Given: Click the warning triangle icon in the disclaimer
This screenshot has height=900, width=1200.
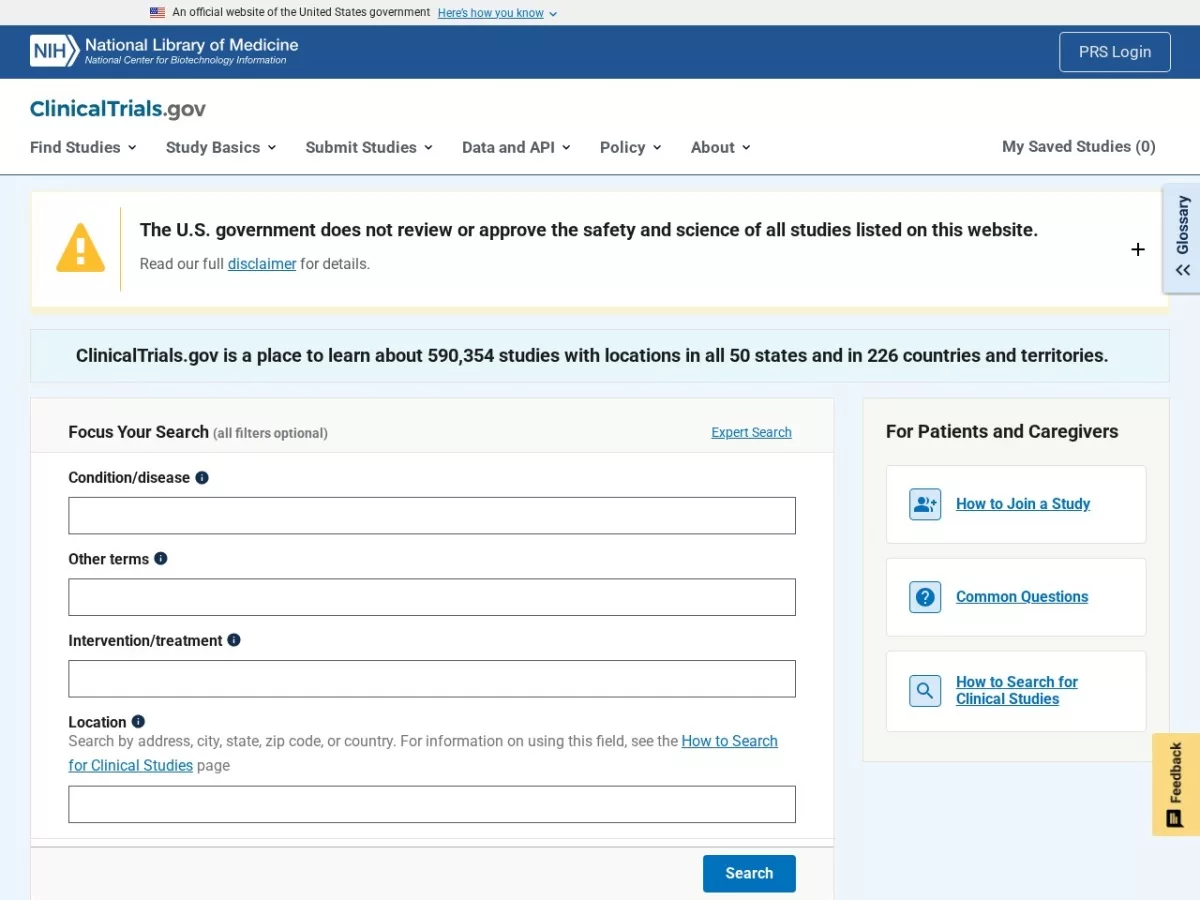Looking at the screenshot, I should pyautogui.click(x=81, y=248).
